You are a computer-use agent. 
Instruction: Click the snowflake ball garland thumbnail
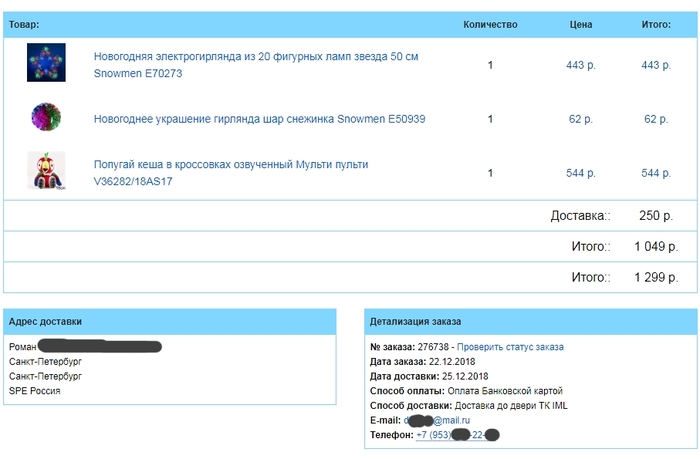point(46,118)
